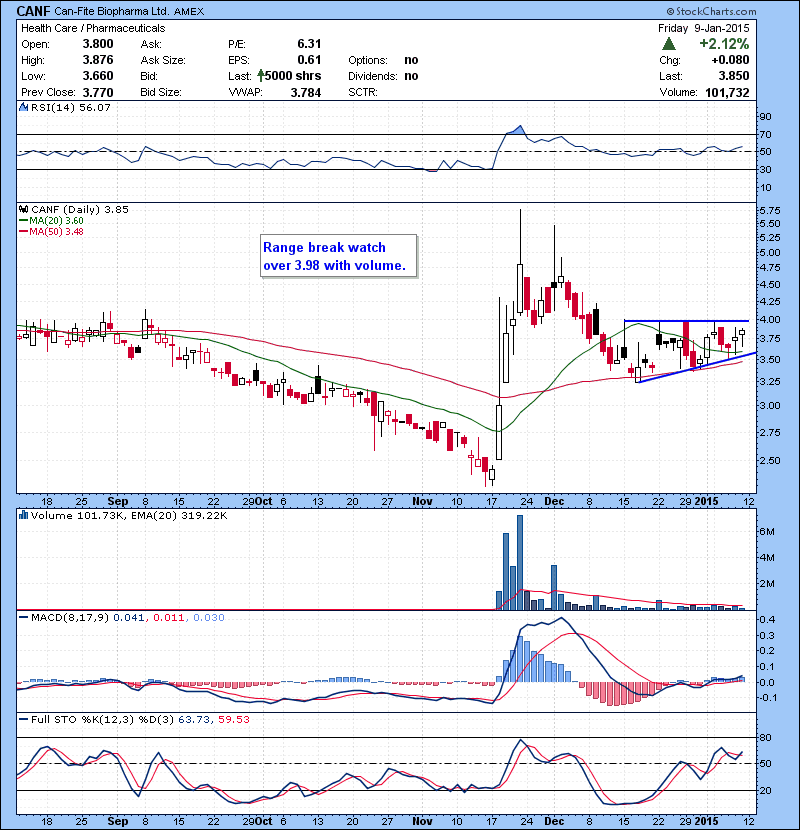Click the 'Nov' label on price chart axis

(423, 501)
